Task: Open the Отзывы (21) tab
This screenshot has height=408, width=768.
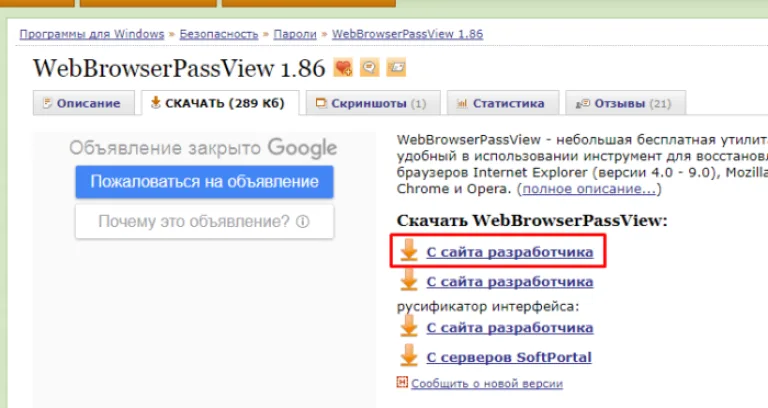Action: 625,103
